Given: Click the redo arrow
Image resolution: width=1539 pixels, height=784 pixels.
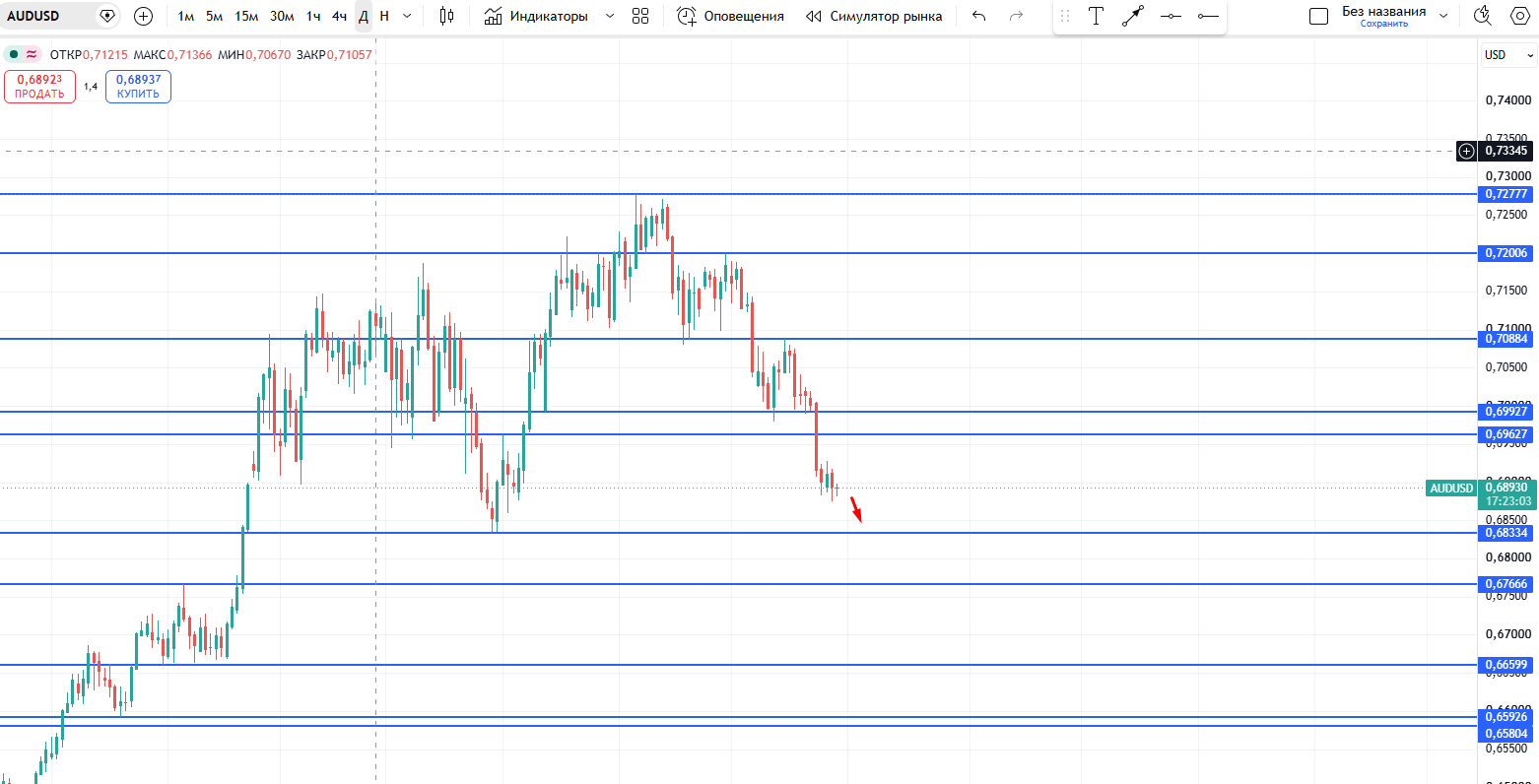Looking at the screenshot, I should coord(1017,16).
